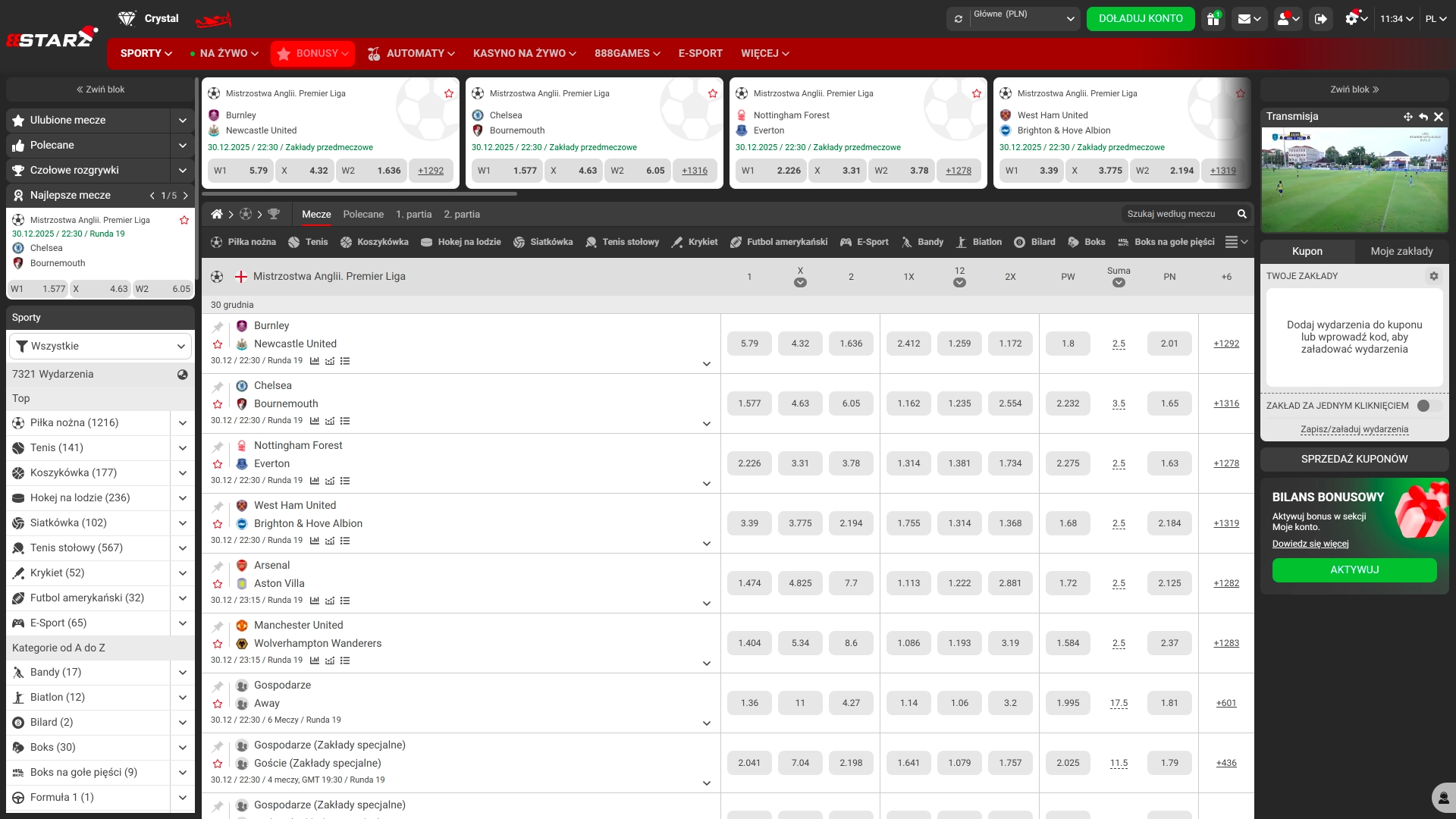Open the E-SPORT menu item
This screenshot has height=819, width=1456.
coord(701,54)
